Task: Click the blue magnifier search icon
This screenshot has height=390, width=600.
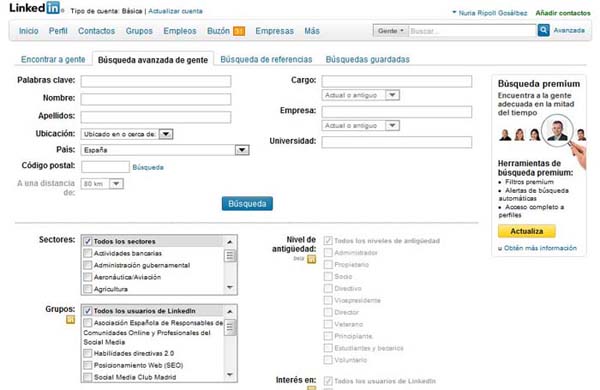Action: [x=543, y=30]
